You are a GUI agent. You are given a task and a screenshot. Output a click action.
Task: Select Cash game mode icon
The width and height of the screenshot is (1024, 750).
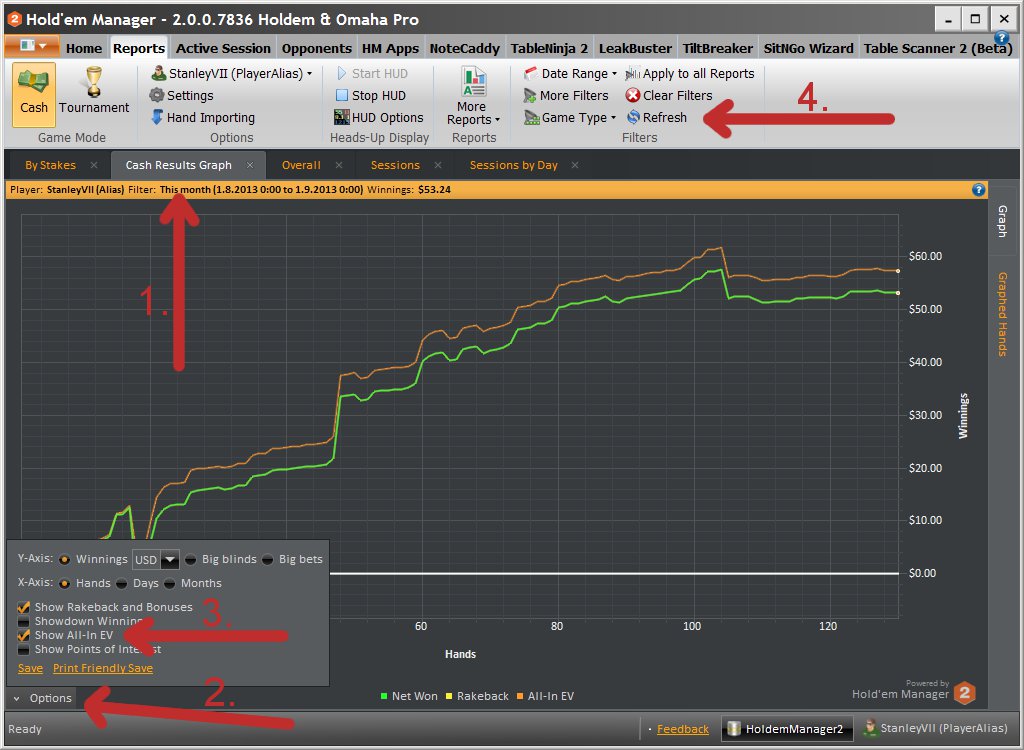click(34, 82)
